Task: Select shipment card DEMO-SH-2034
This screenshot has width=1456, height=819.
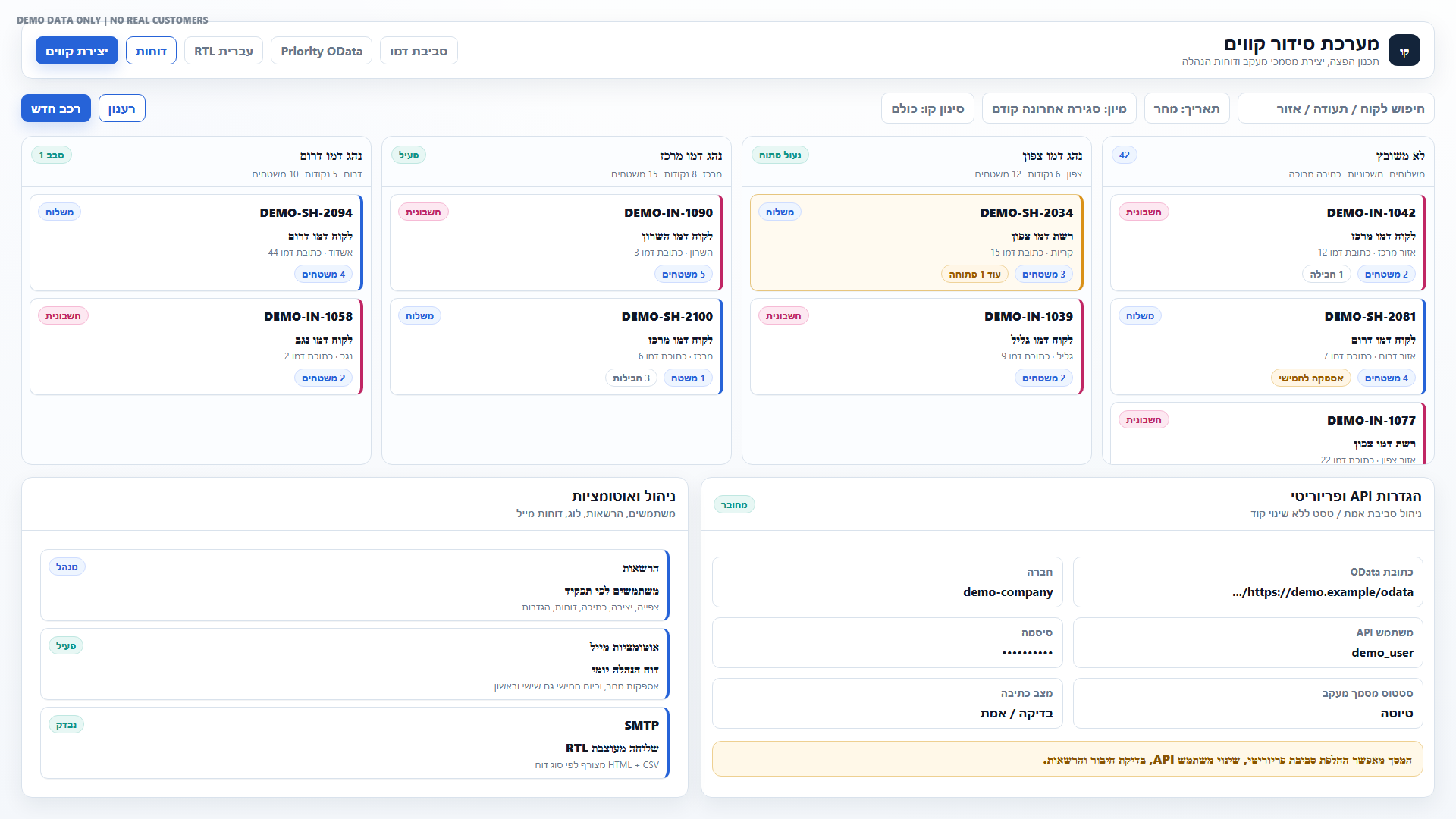Action: [917, 243]
